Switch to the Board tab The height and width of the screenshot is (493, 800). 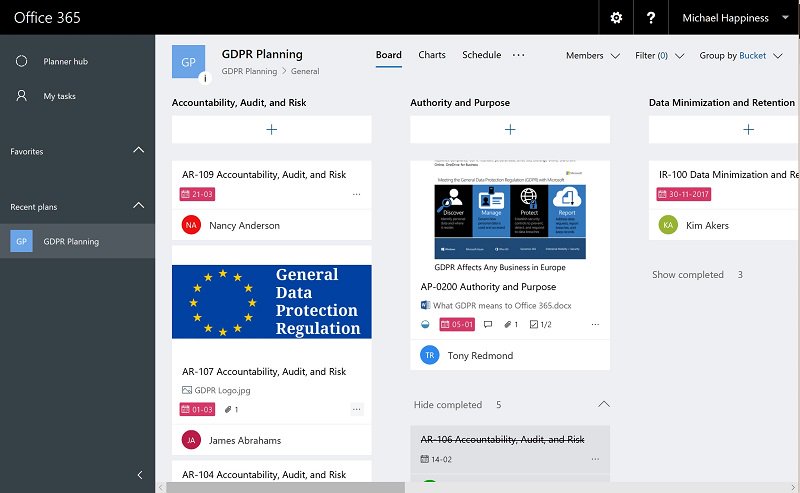tap(389, 55)
